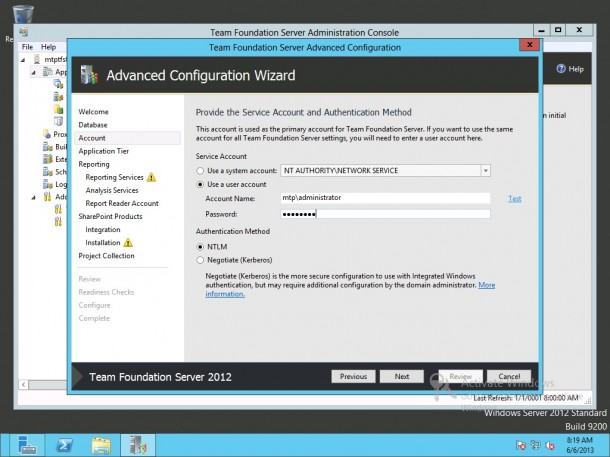Select the Account wizard step
The height and width of the screenshot is (457, 610).
127,138
